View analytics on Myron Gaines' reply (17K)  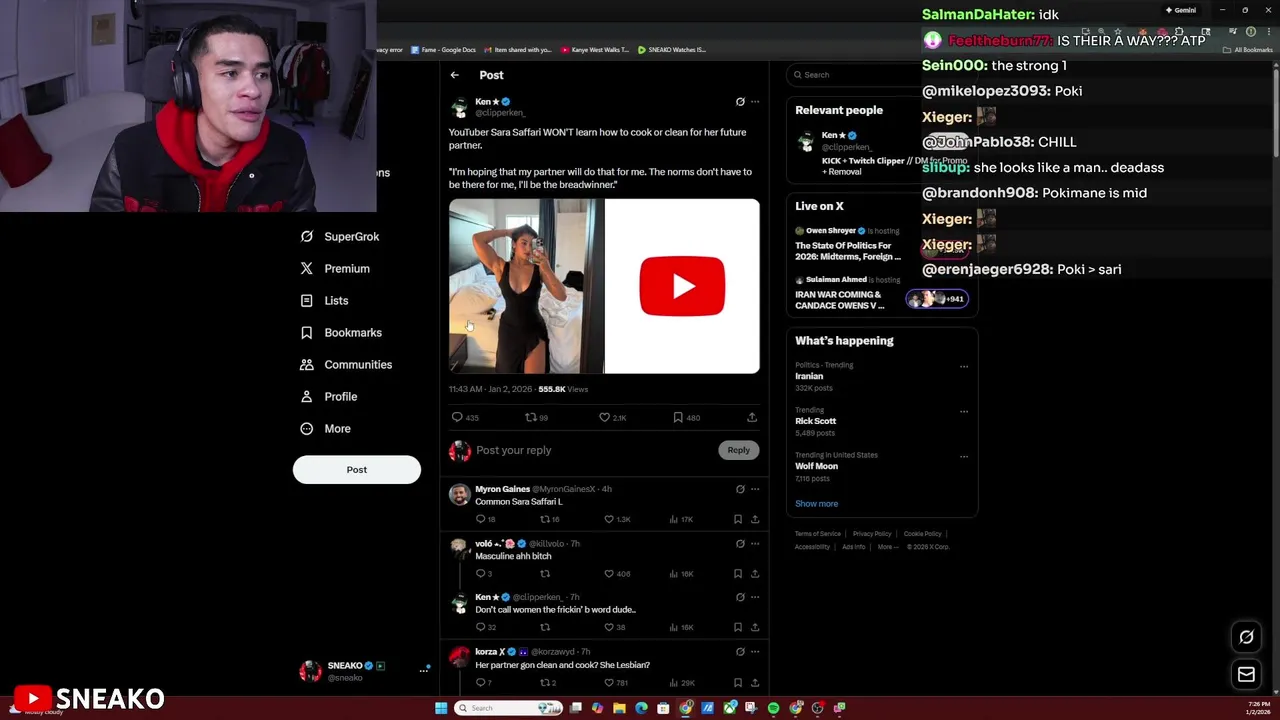(x=681, y=520)
